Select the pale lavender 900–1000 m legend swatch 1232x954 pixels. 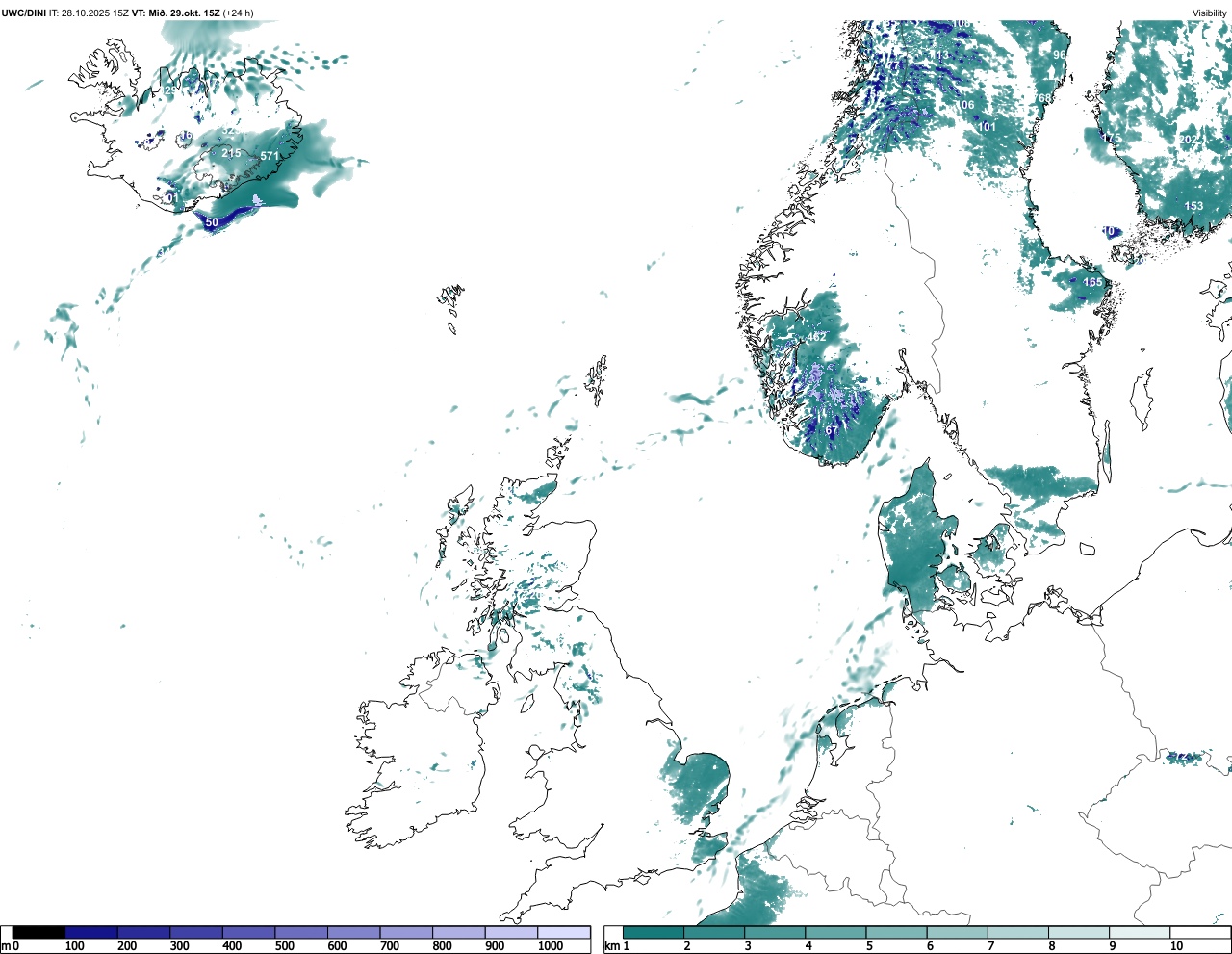(x=511, y=932)
